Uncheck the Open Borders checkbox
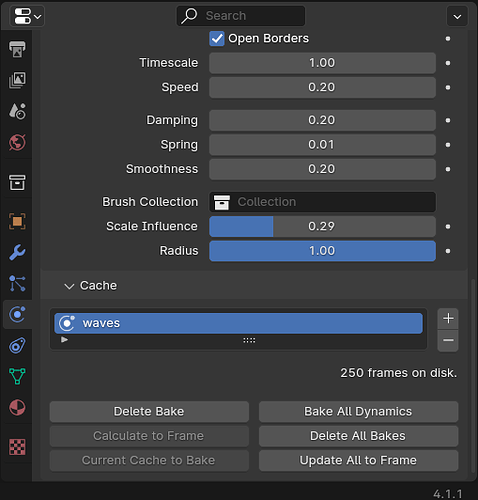The image size is (478, 500). click(217, 39)
